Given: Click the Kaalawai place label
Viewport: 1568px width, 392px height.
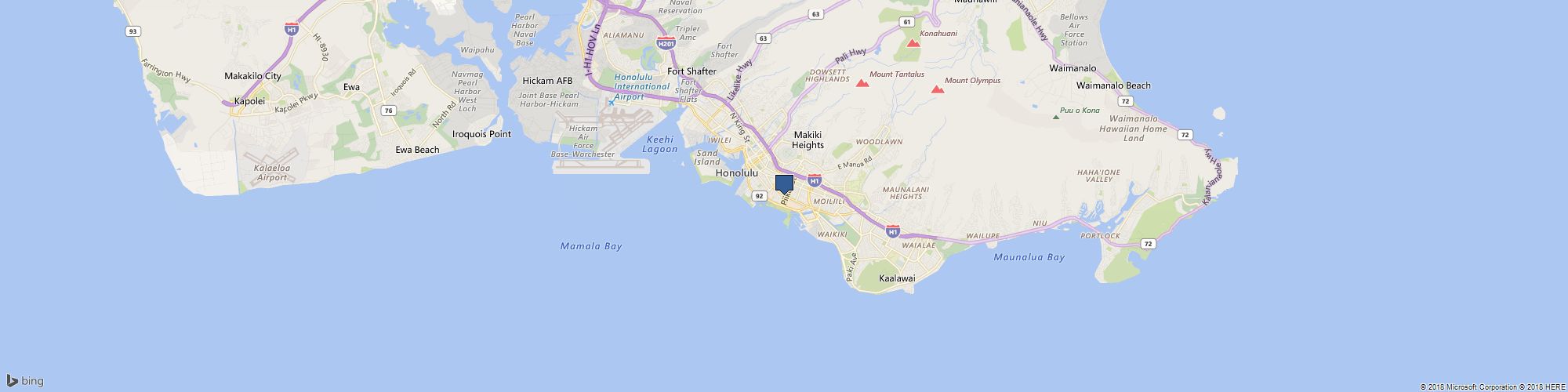Looking at the screenshot, I should [897, 279].
